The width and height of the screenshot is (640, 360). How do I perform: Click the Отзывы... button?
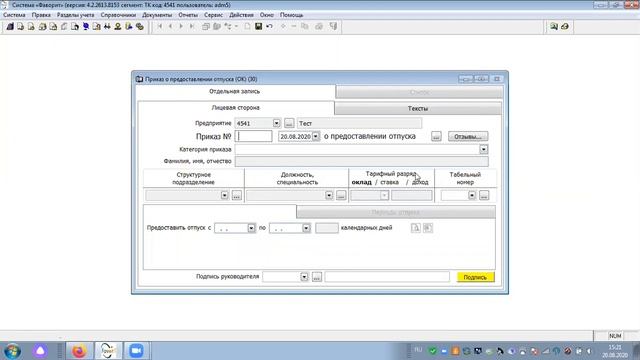468,137
